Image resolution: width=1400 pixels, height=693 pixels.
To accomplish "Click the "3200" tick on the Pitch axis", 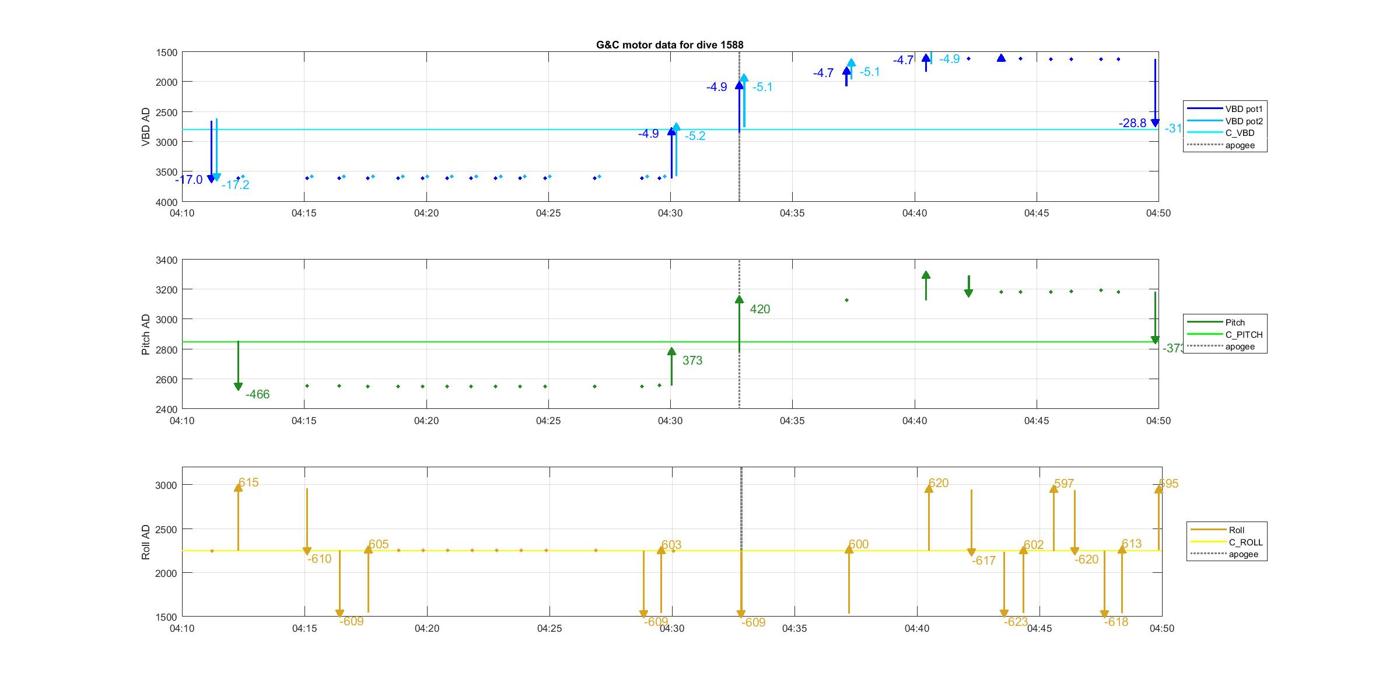I will tap(166, 291).
